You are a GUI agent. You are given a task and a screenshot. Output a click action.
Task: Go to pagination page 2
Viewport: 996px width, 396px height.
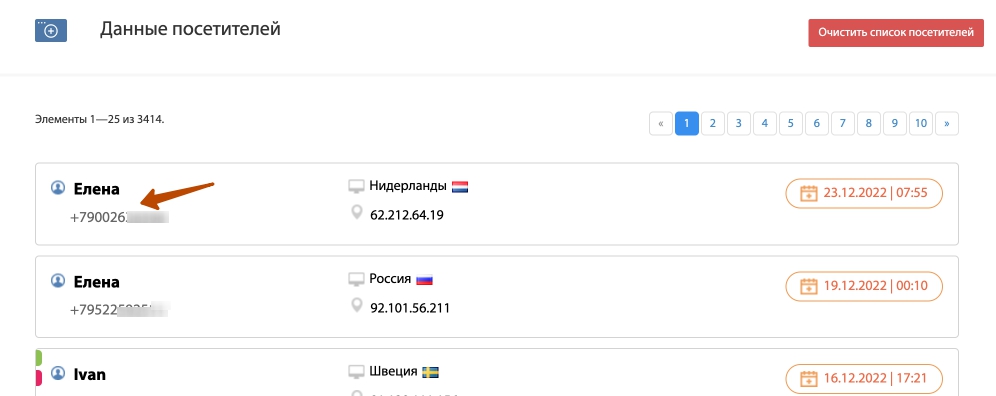[713, 123]
